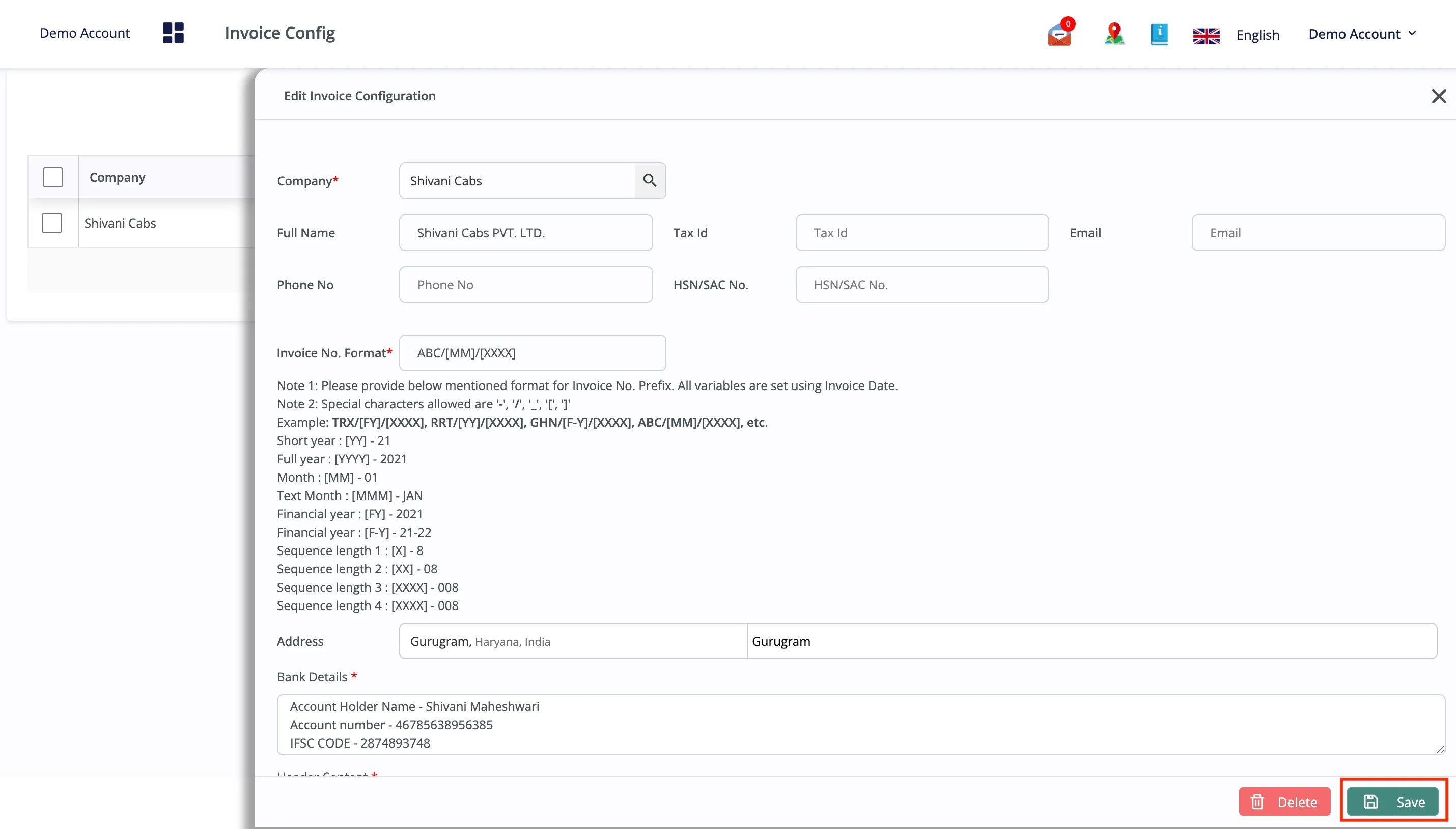Viewport: 1456px width, 829px height.
Task: Close the Edit Invoice Configuration panel
Action: click(1438, 96)
